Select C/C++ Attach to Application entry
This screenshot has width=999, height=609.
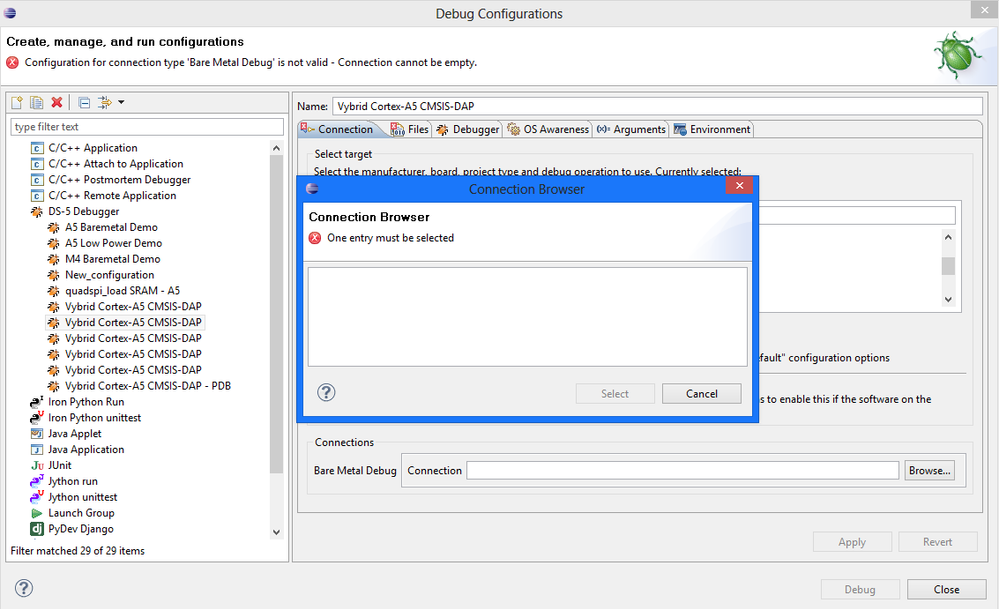coord(115,164)
